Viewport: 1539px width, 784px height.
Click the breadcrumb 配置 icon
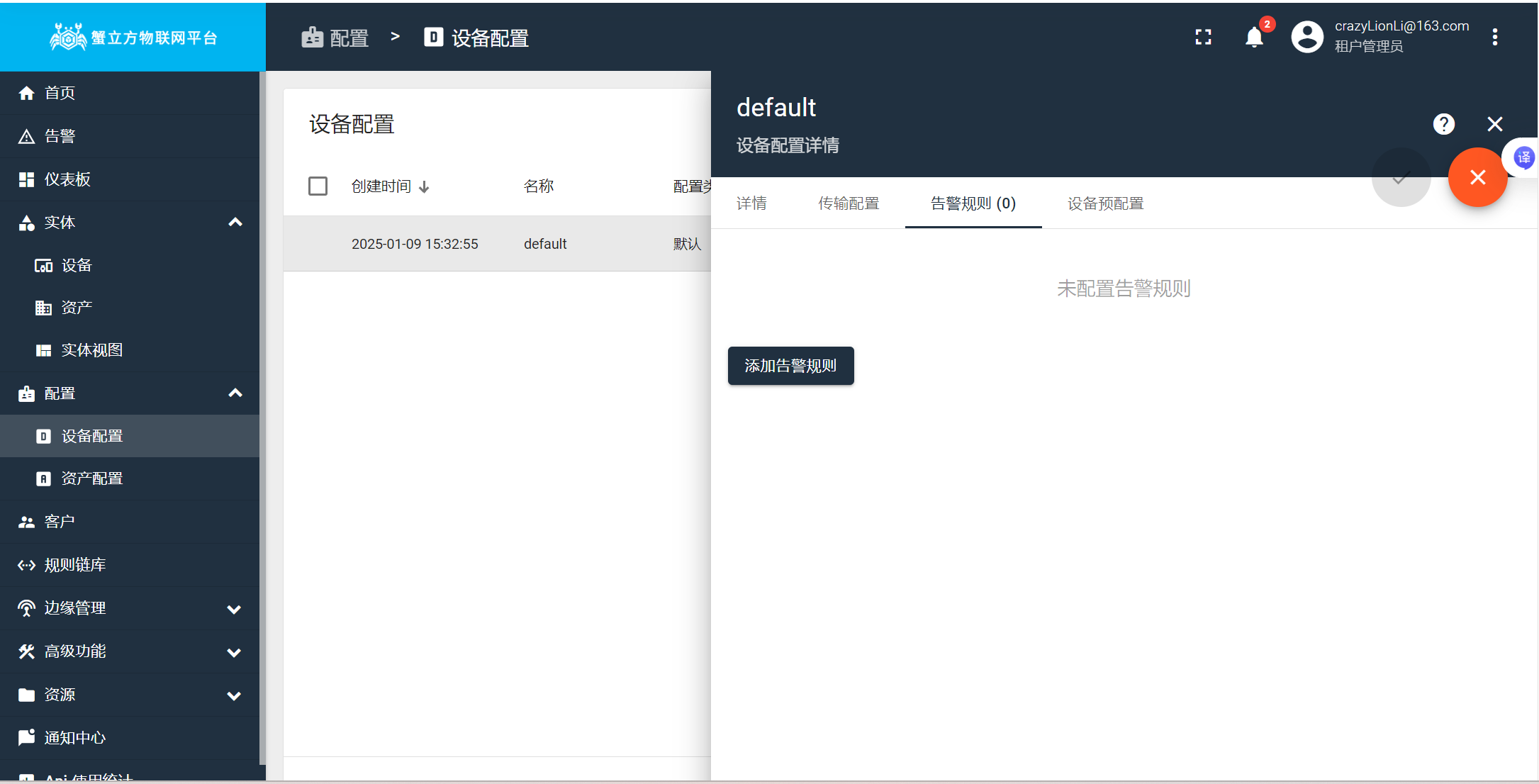pos(313,38)
